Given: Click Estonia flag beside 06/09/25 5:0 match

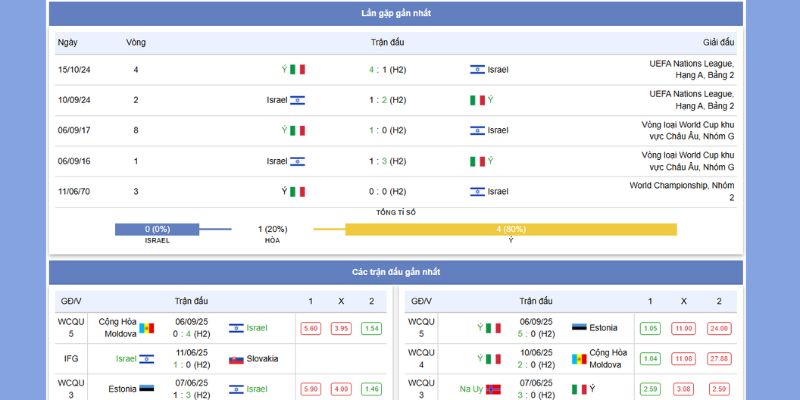Looking at the screenshot, I should pyautogui.click(x=578, y=328).
